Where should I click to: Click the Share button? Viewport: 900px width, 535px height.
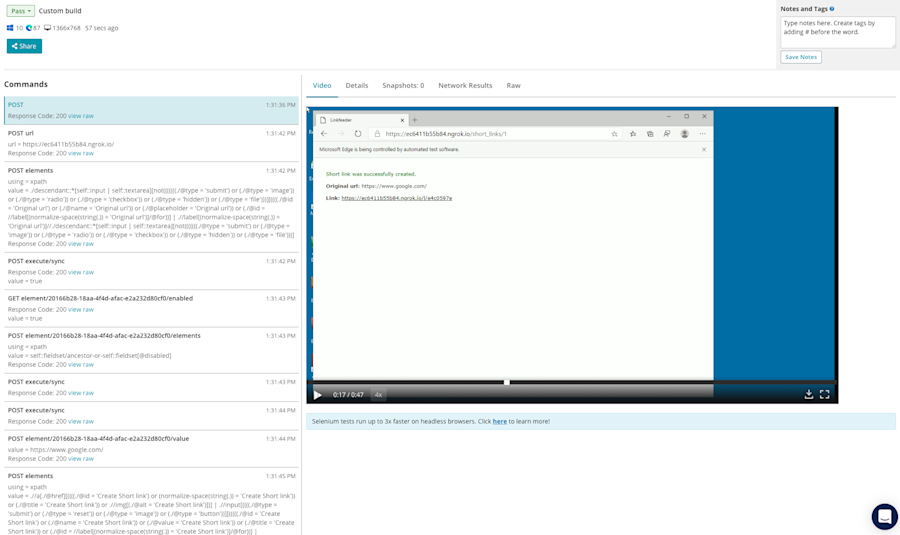pos(24,46)
